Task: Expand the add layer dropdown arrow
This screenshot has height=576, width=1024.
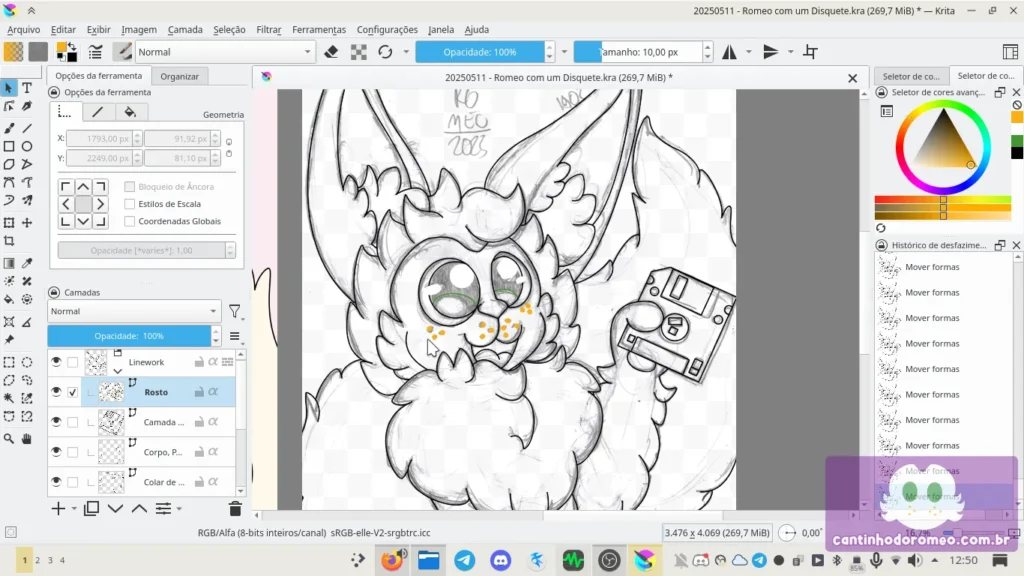Action: [x=74, y=508]
